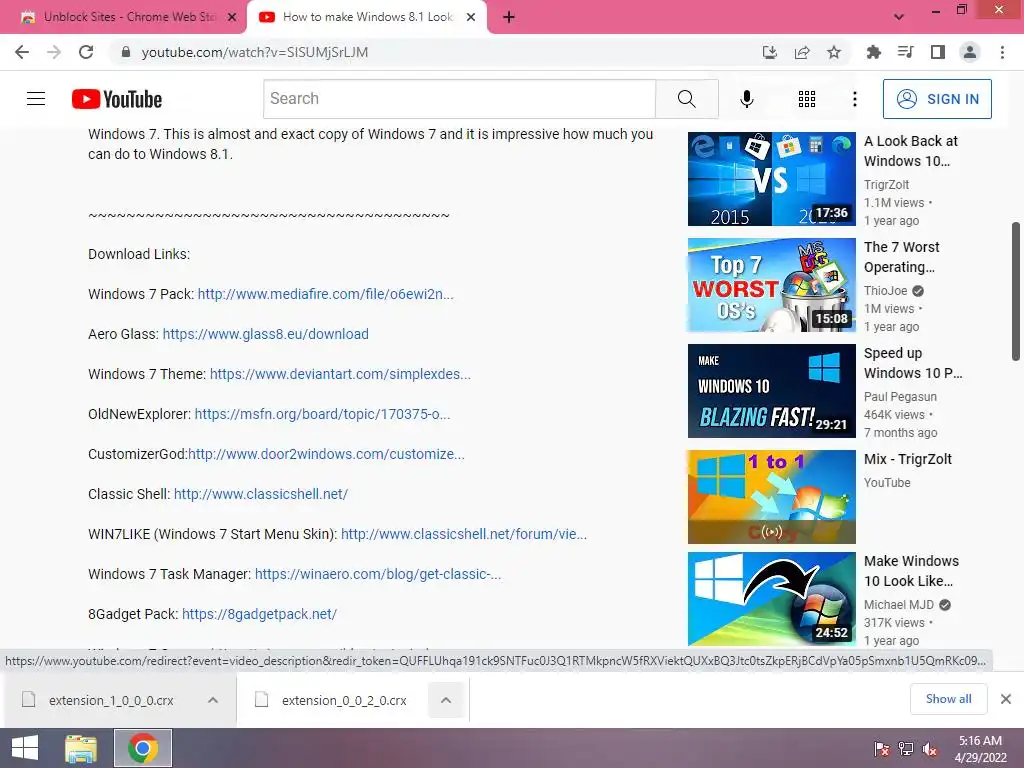Click the Mix TrigrZolt playlist thumbnail
Image resolution: width=1024 pixels, height=768 pixels.
[771, 497]
